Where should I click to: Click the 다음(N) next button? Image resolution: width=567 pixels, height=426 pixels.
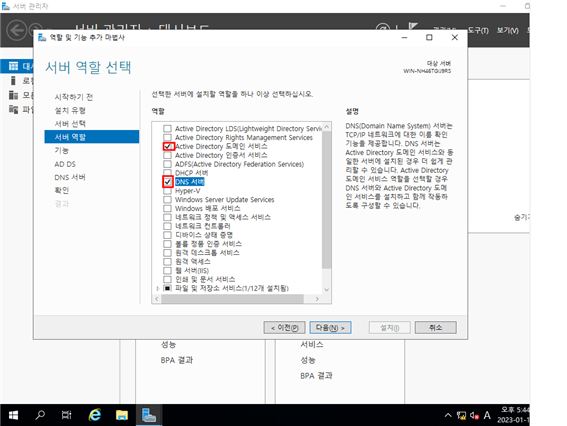click(x=331, y=328)
